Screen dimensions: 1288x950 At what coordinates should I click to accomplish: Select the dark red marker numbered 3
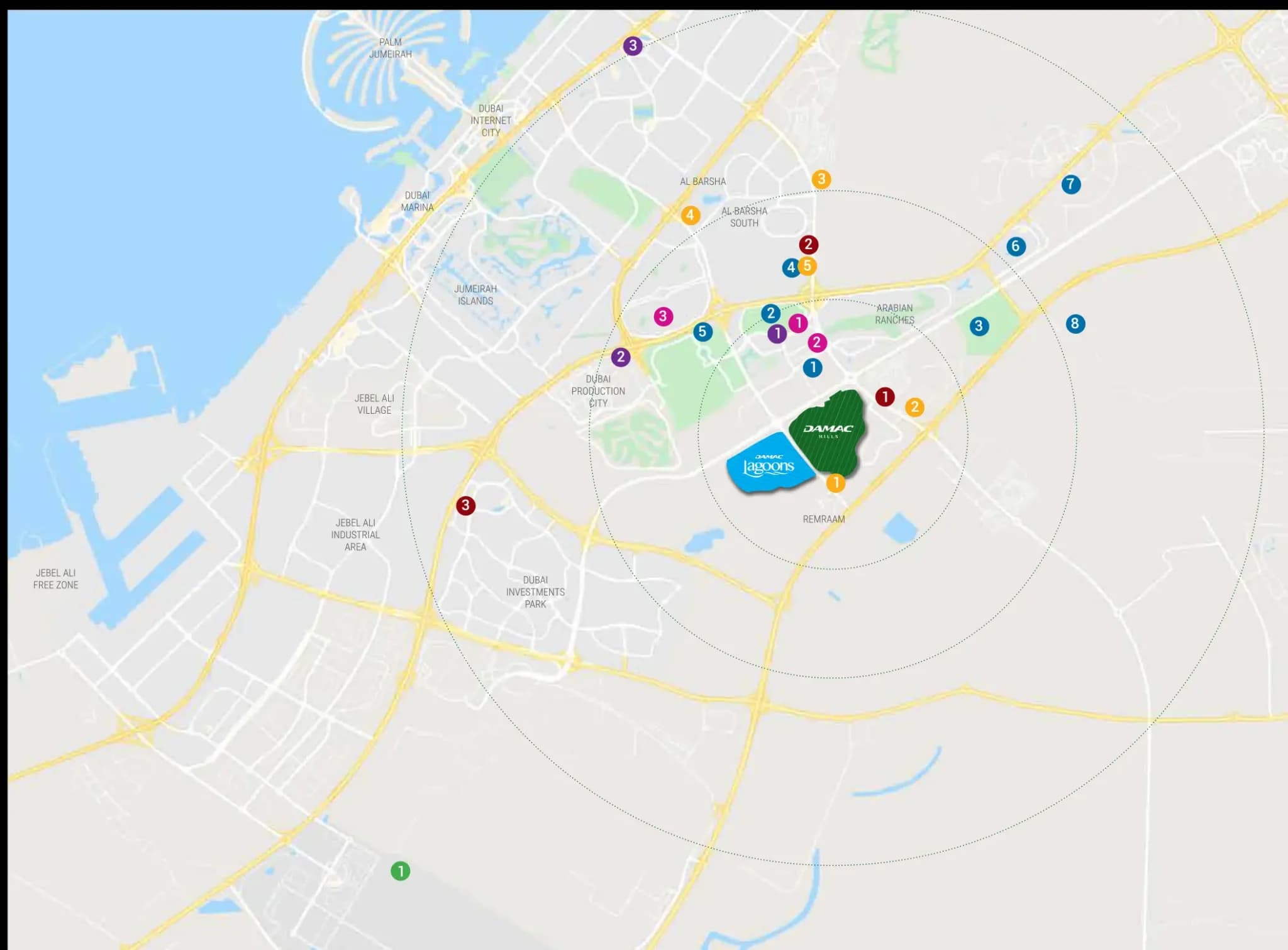click(x=465, y=505)
